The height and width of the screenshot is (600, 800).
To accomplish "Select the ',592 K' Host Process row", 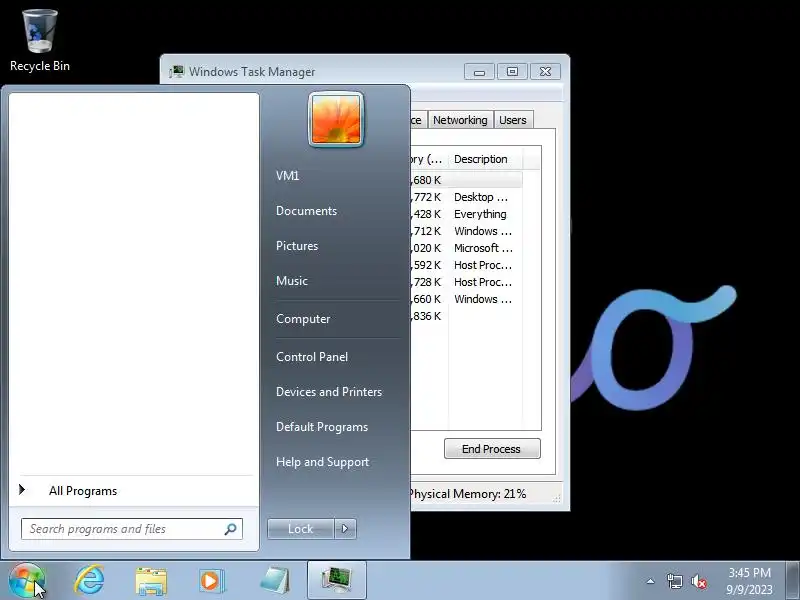I will coord(466,265).
